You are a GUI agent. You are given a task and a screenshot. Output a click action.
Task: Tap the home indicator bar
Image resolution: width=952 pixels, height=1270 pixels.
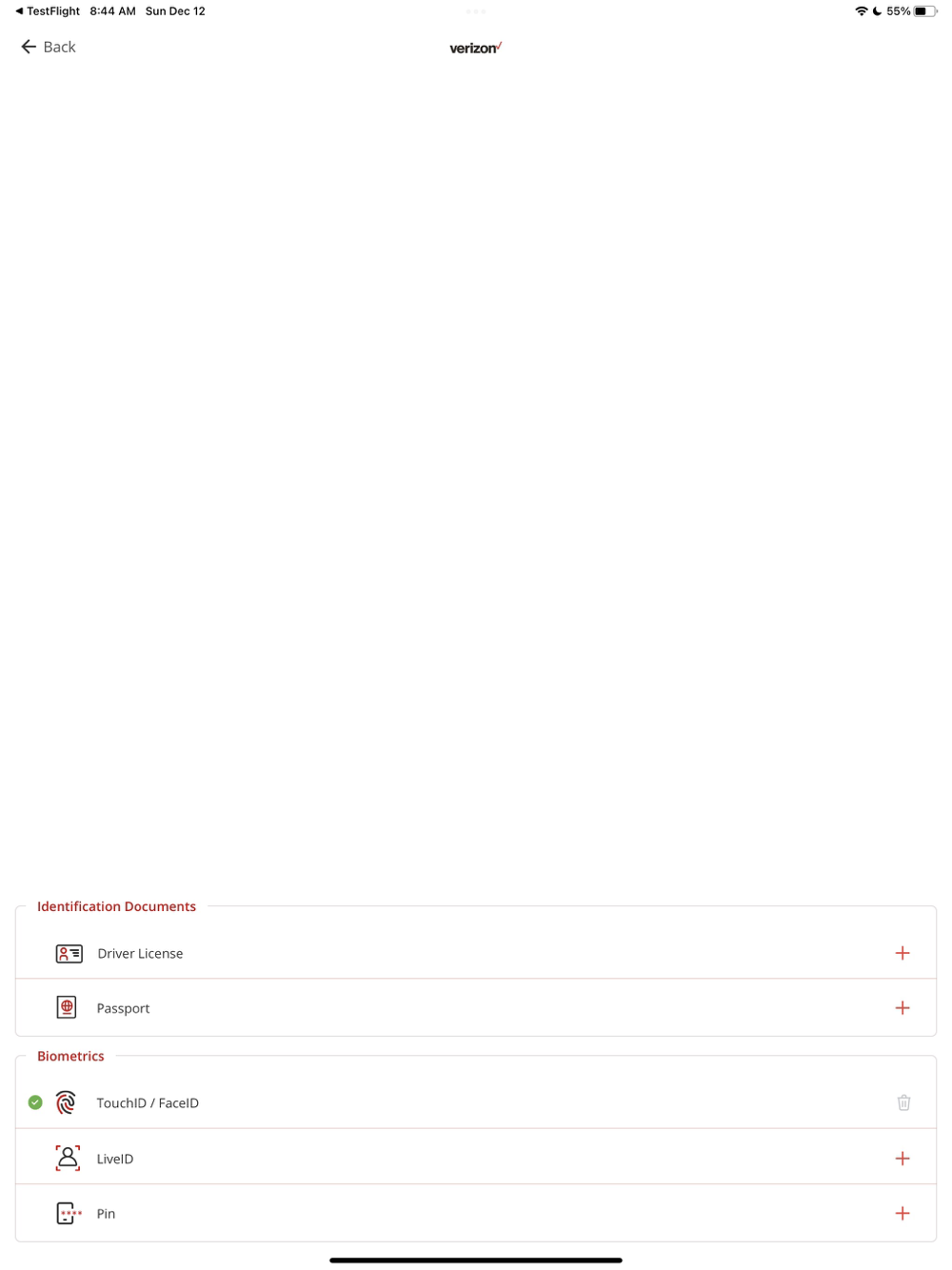tap(476, 1260)
